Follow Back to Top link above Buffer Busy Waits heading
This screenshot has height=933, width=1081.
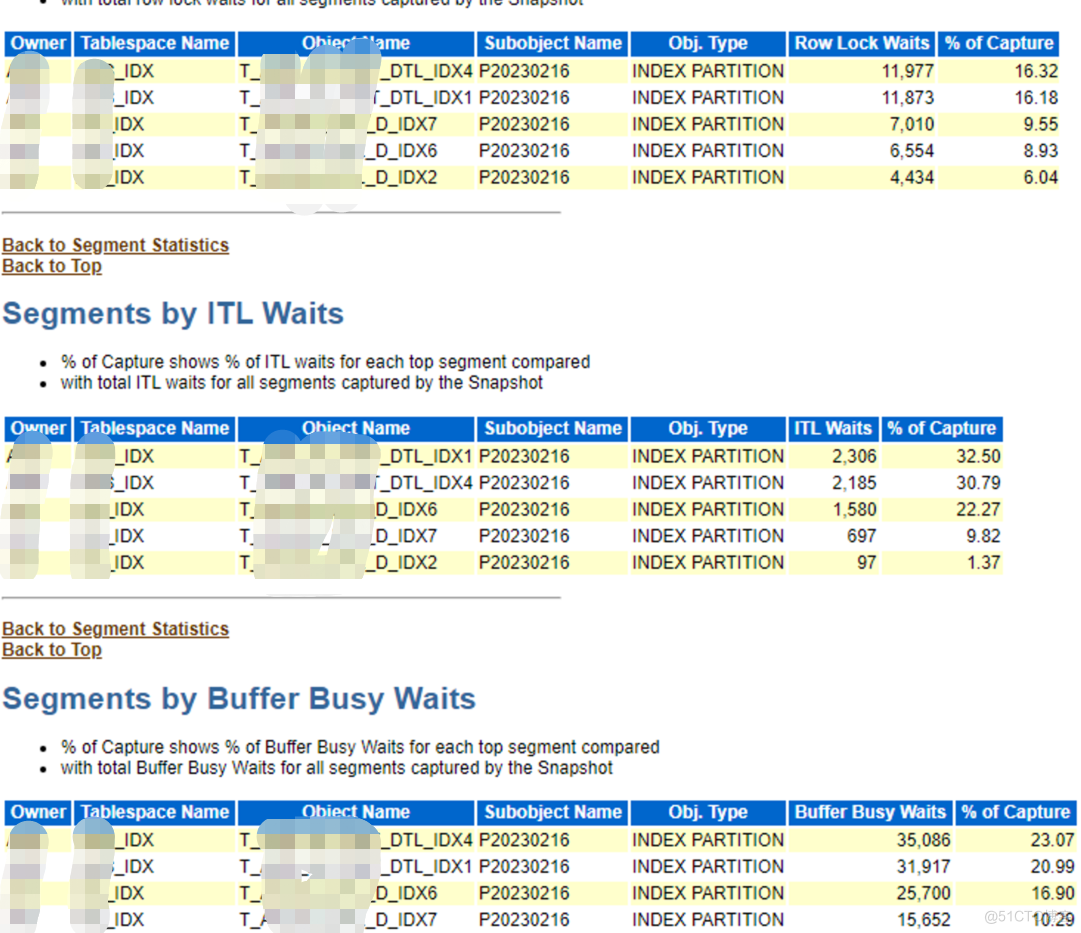(52, 650)
